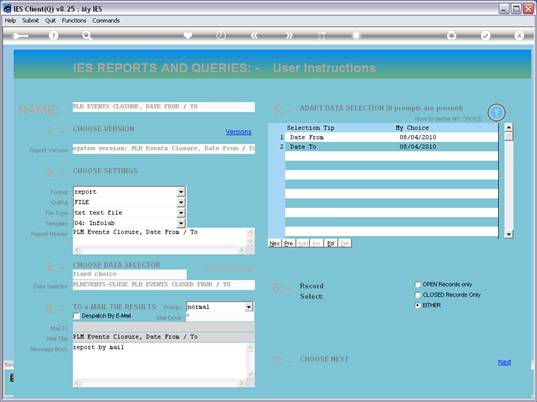Select CLOSED Records Only radio button
This screenshot has width=537, height=402.
[417, 295]
